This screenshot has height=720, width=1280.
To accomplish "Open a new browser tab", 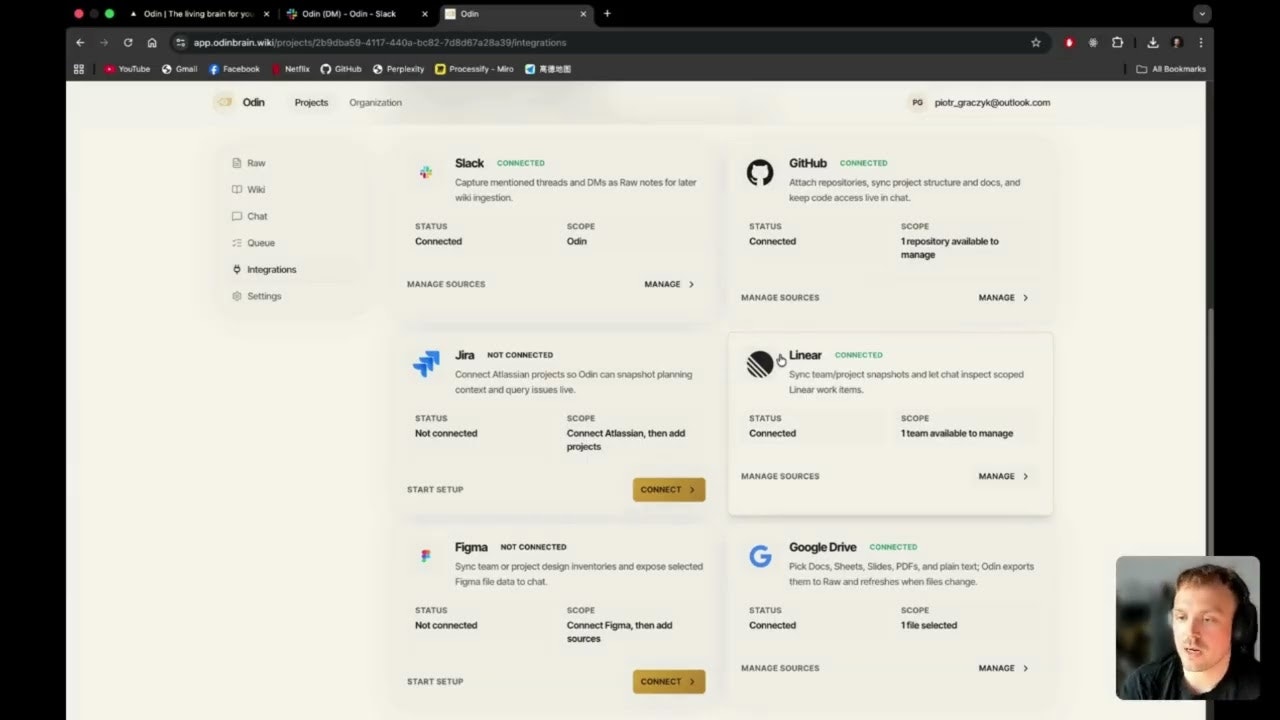I will (607, 14).
